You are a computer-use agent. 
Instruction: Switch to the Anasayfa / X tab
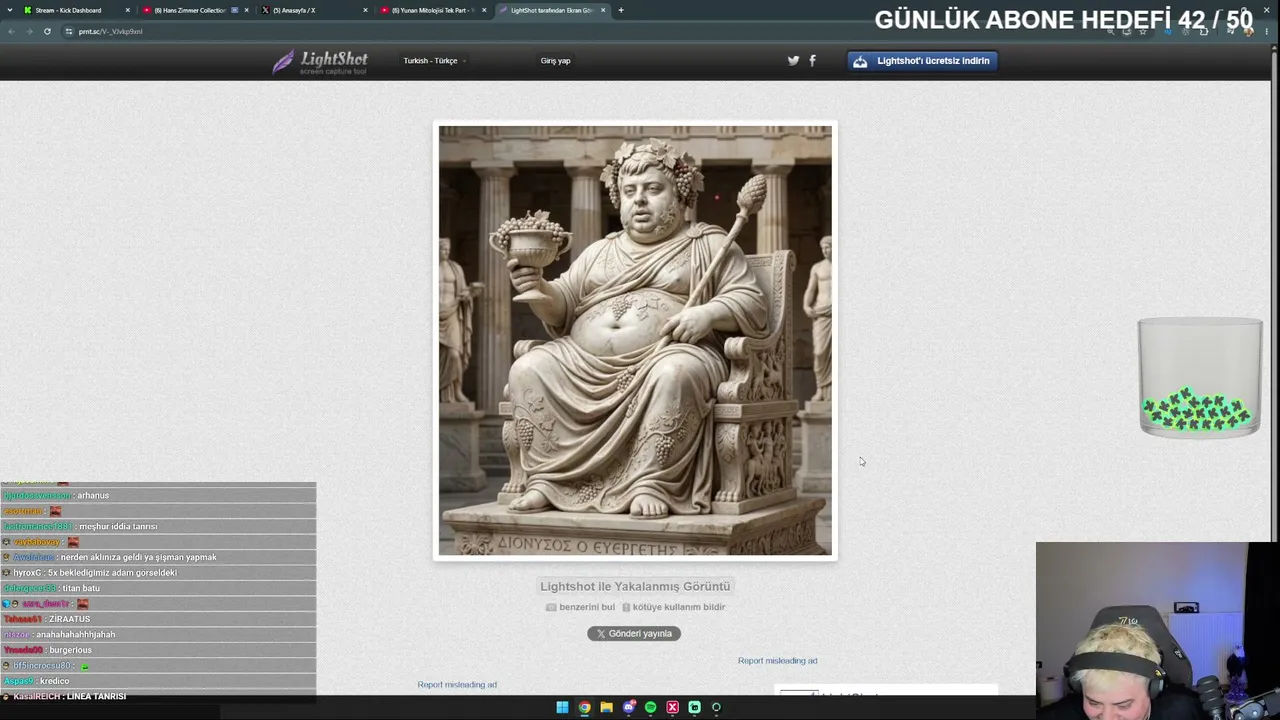tap(314, 10)
